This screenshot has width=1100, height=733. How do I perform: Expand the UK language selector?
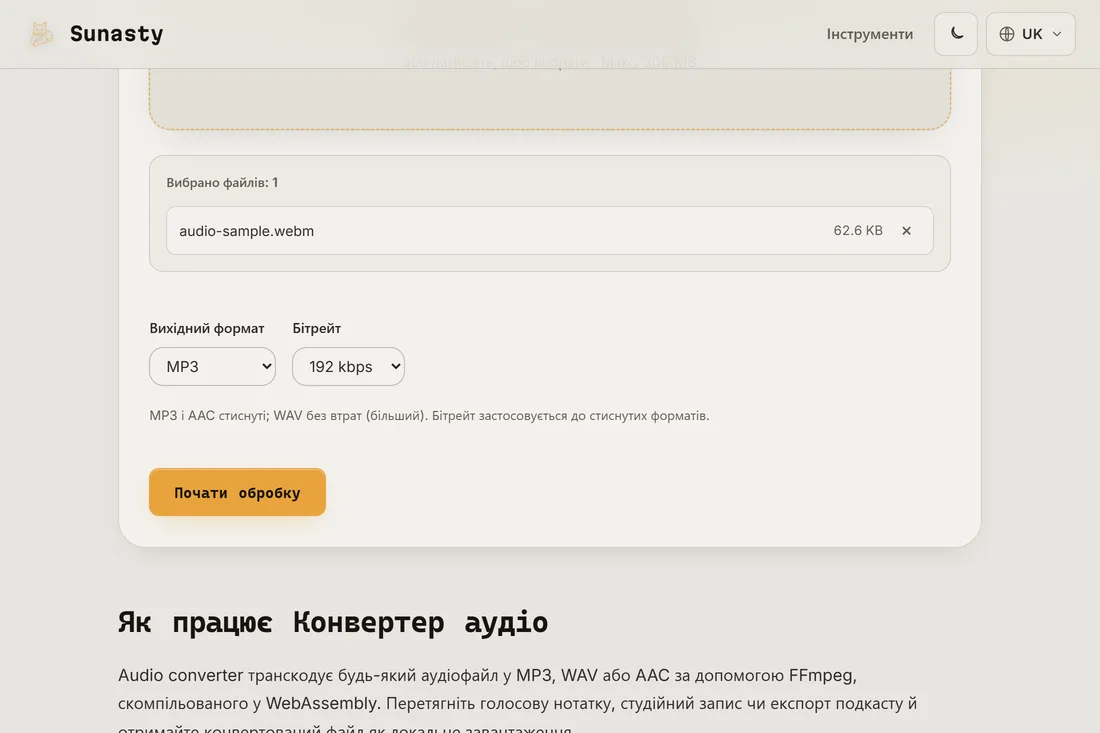tap(1030, 34)
